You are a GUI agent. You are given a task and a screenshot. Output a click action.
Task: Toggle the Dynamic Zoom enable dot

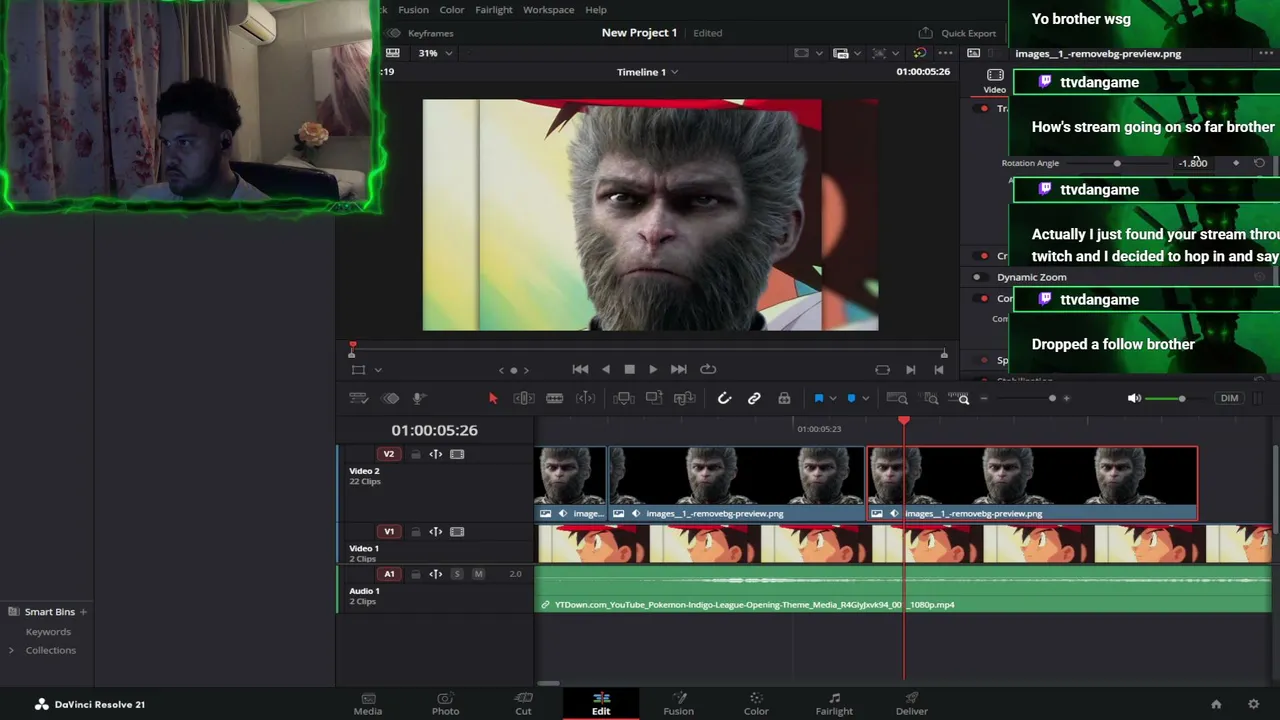point(977,277)
